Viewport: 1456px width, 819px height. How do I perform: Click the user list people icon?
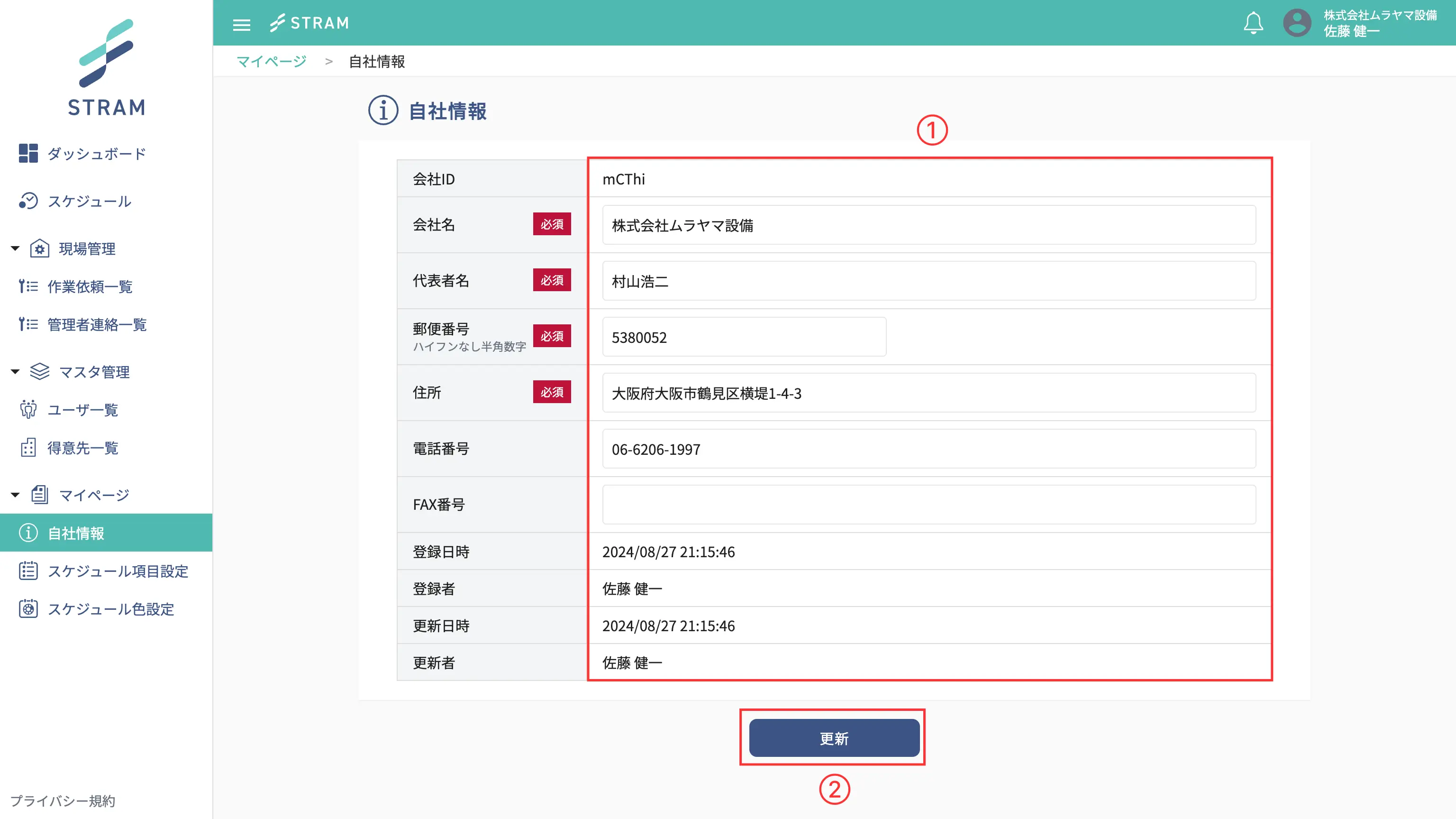point(28,410)
